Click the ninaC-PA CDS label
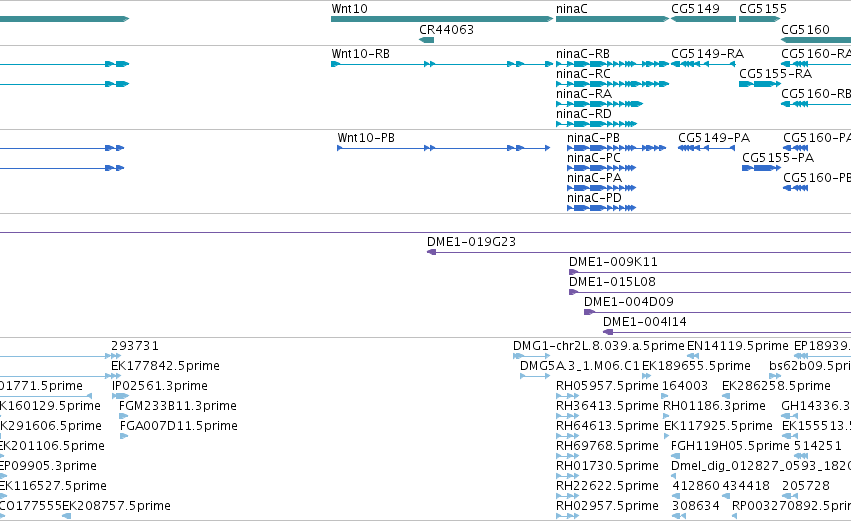 coord(594,178)
